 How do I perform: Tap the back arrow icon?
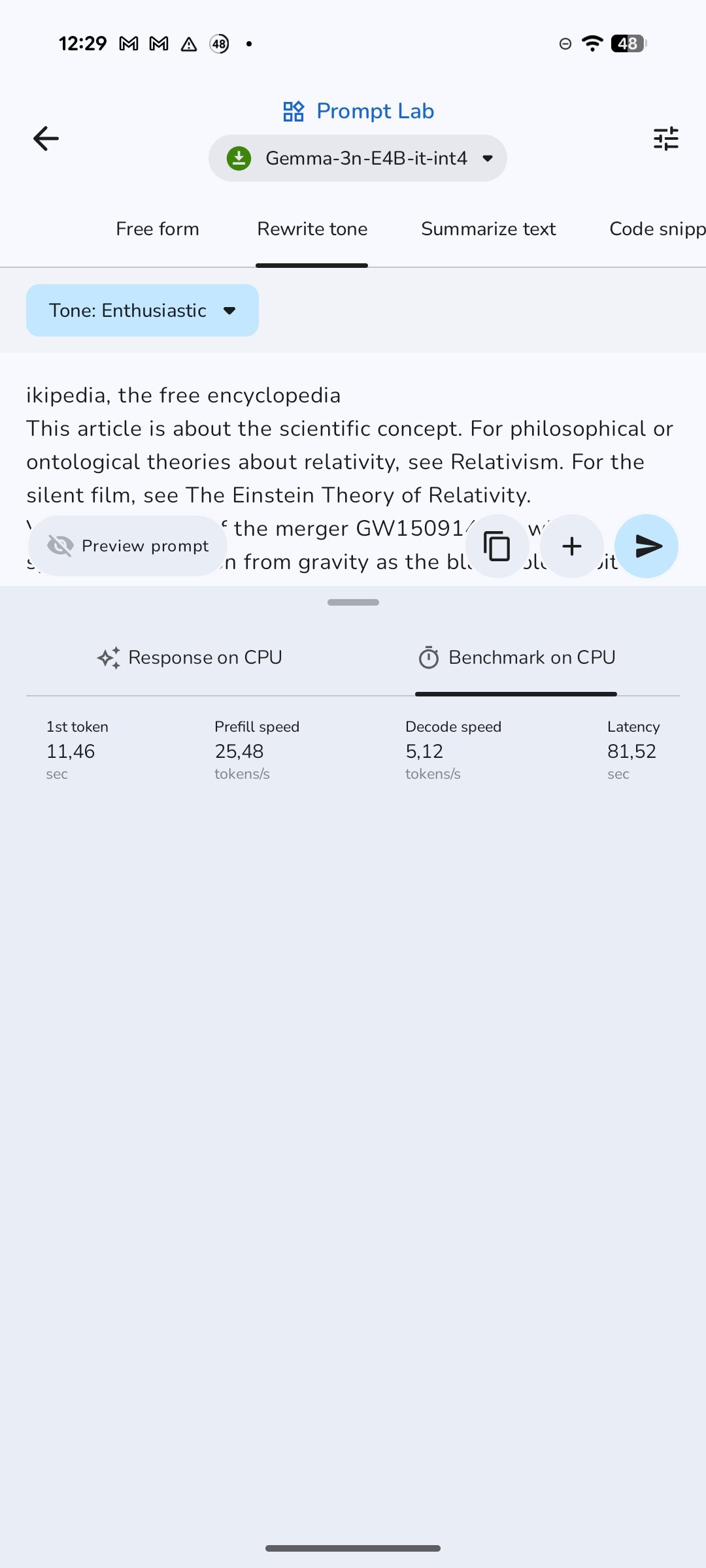46,139
